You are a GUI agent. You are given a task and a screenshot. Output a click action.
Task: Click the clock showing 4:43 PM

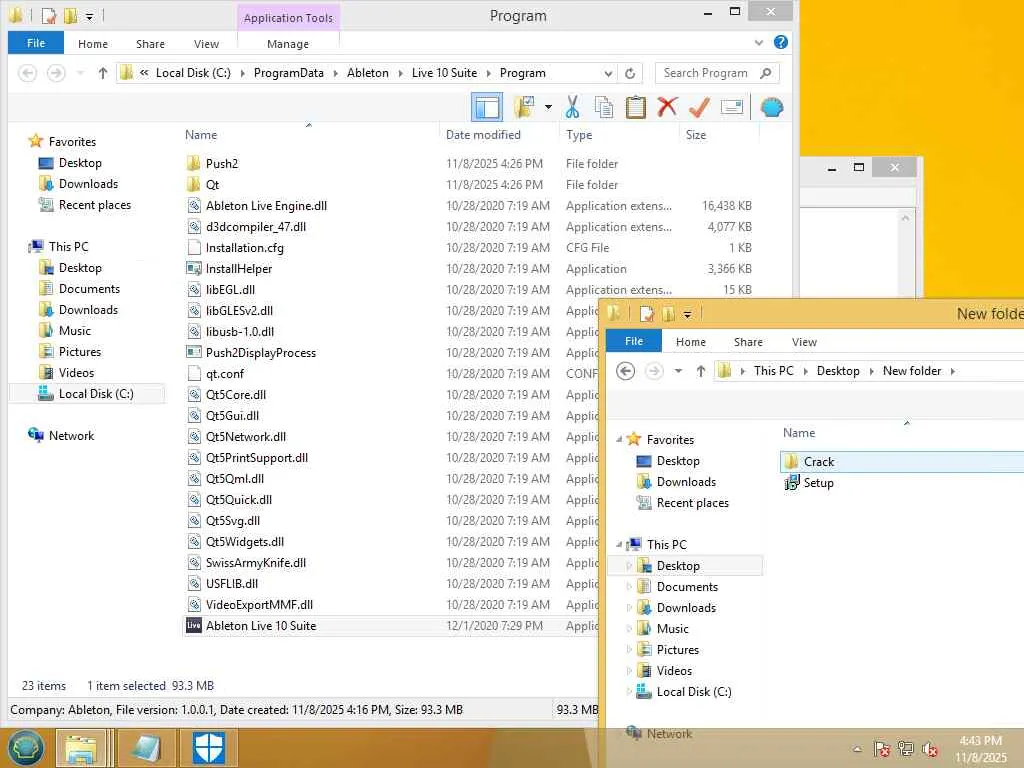(x=980, y=741)
